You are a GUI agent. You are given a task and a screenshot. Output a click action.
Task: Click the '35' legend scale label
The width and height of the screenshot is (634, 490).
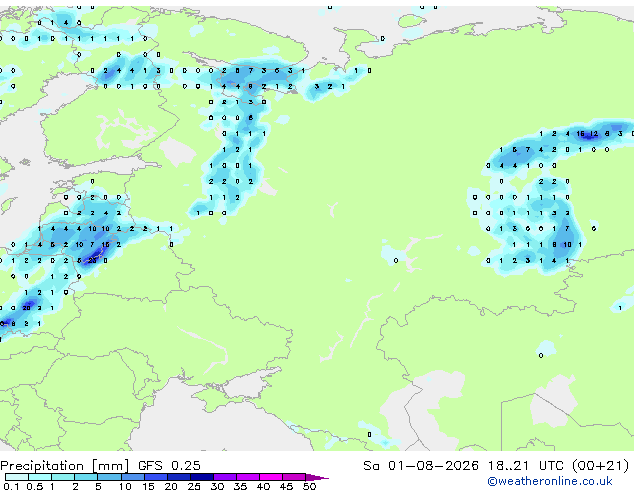tap(240, 486)
